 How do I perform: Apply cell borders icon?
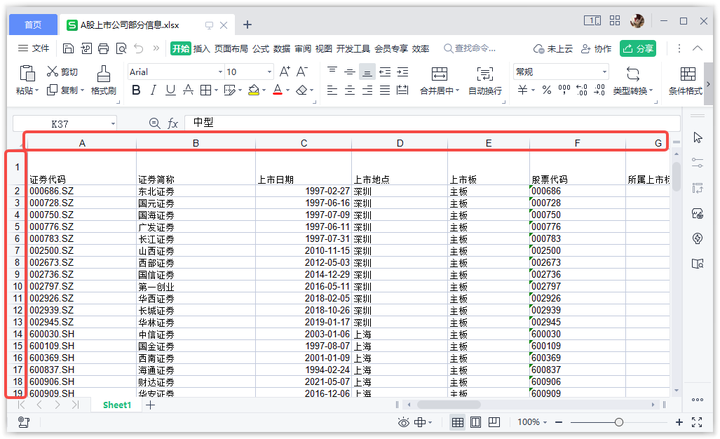click(x=205, y=90)
